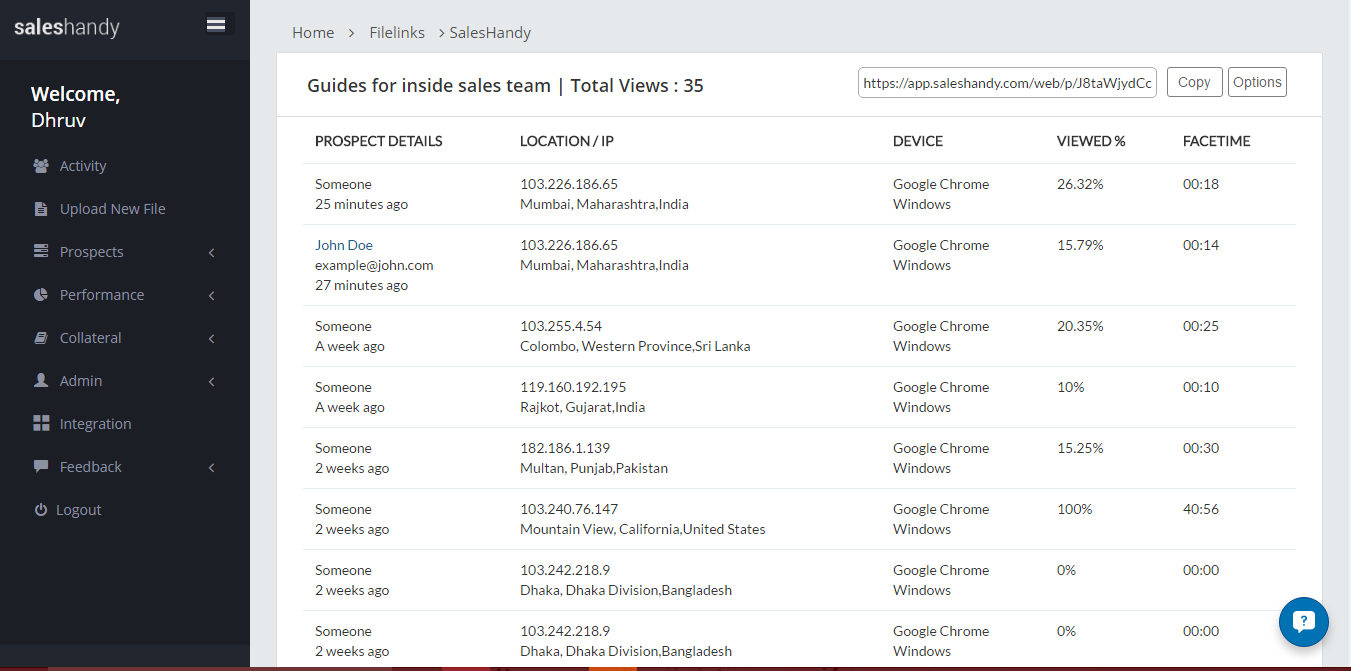The height and width of the screenshot is (671, 1351).
Task: Open the Options button
Action: click(1257, 83)
